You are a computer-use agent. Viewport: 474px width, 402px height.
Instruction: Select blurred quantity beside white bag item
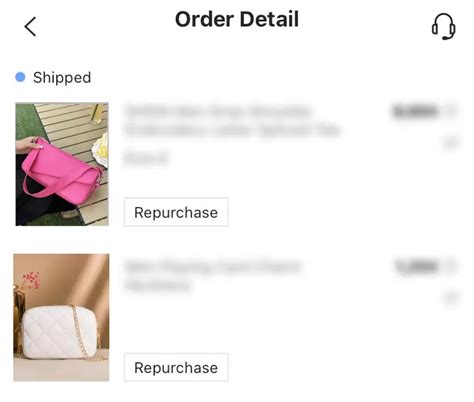(451, 297)
